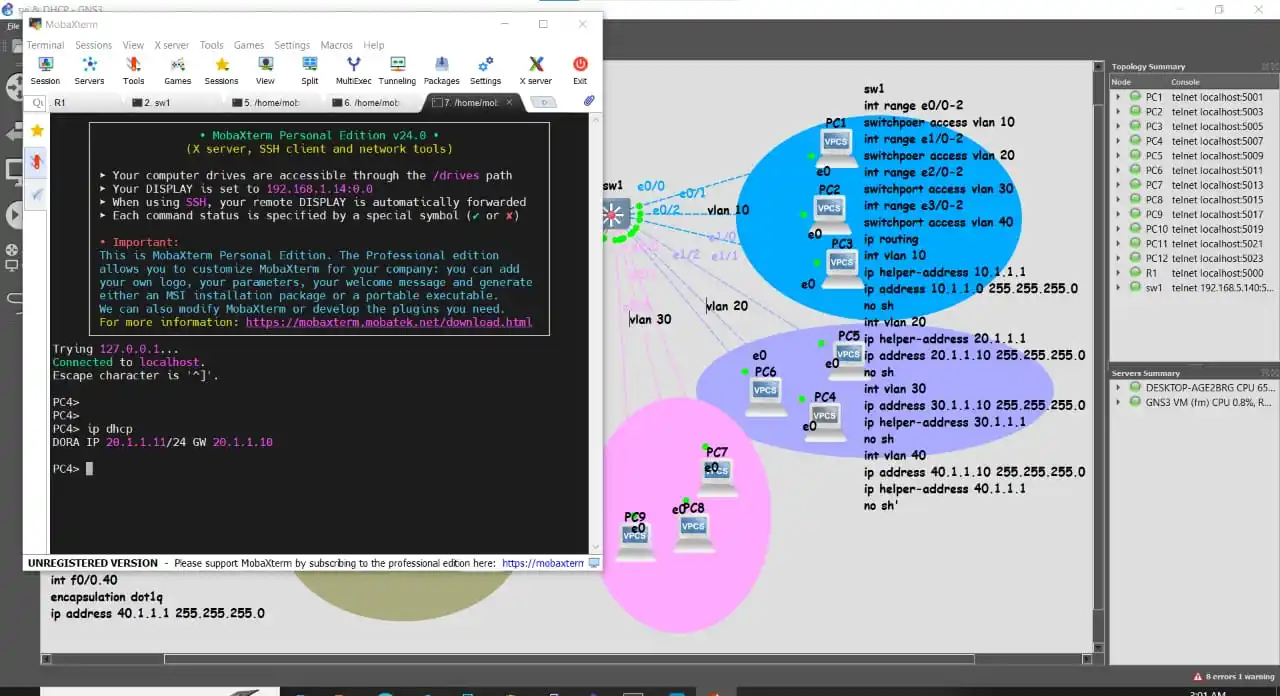Open the Terminal menu
Image resolution: width=1280 pixels, height=696 pixels.
pos(45,45)
